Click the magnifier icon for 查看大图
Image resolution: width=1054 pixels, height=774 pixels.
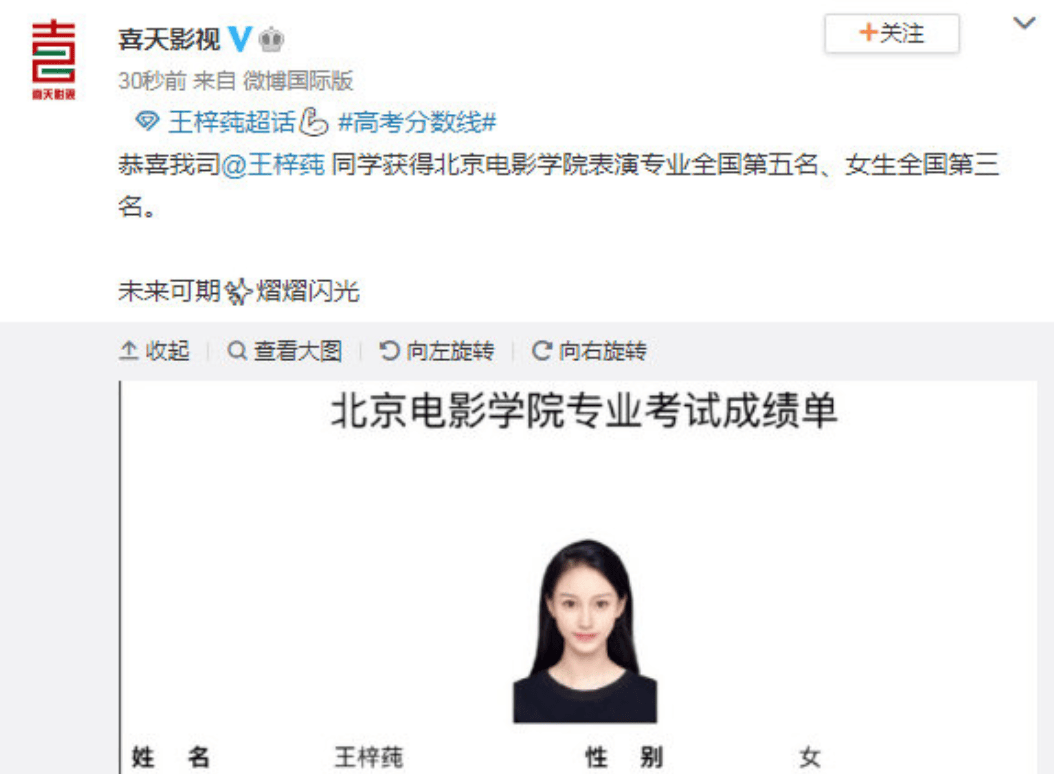pos(236,350)
